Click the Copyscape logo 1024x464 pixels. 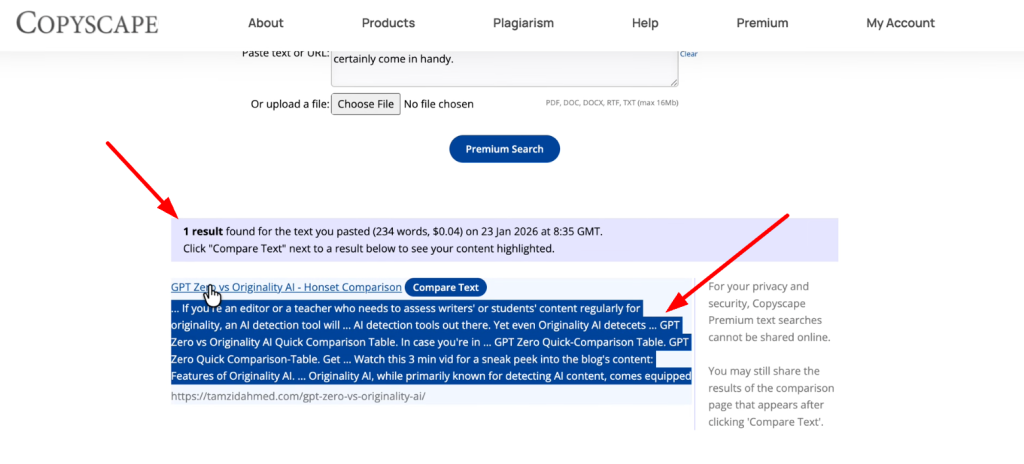[x=87, y=23]
